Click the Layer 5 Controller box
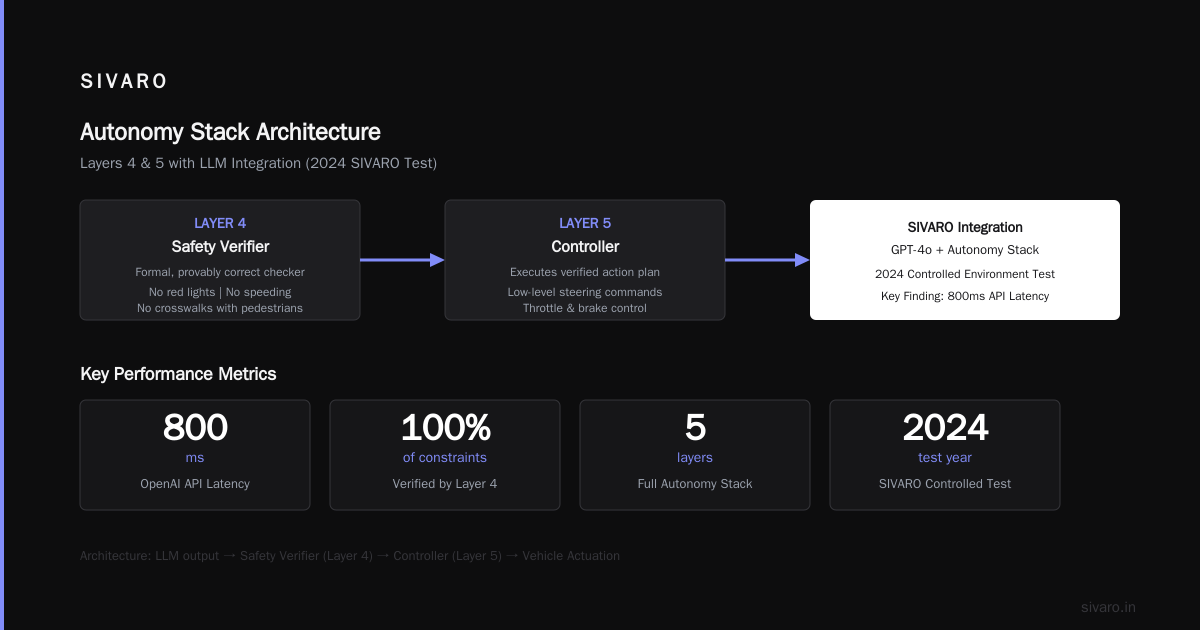Viewport: 1200px width, 630px height. 585,260
